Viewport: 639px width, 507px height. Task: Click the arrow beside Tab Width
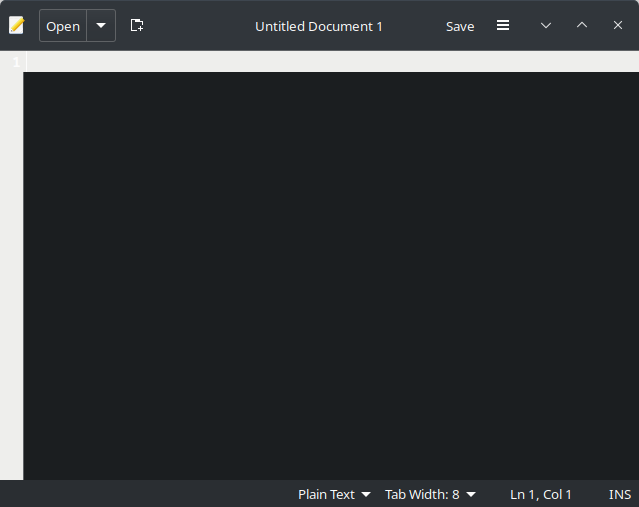point(471,495)
